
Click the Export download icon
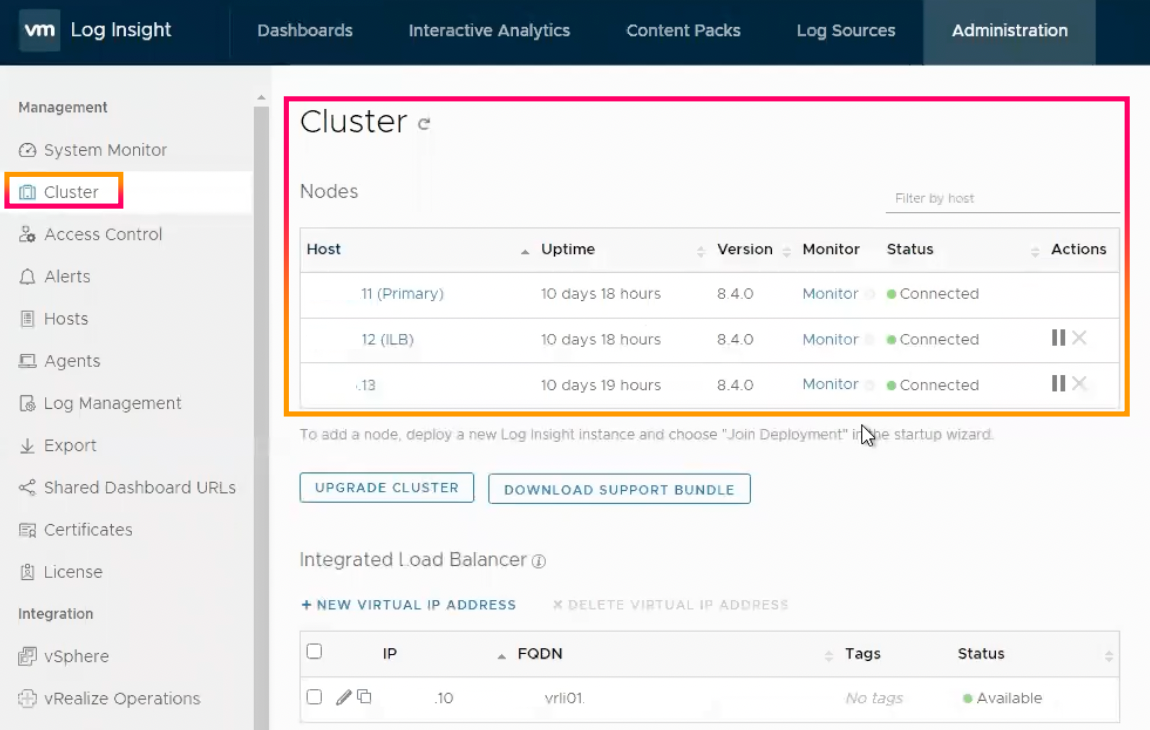27,445
